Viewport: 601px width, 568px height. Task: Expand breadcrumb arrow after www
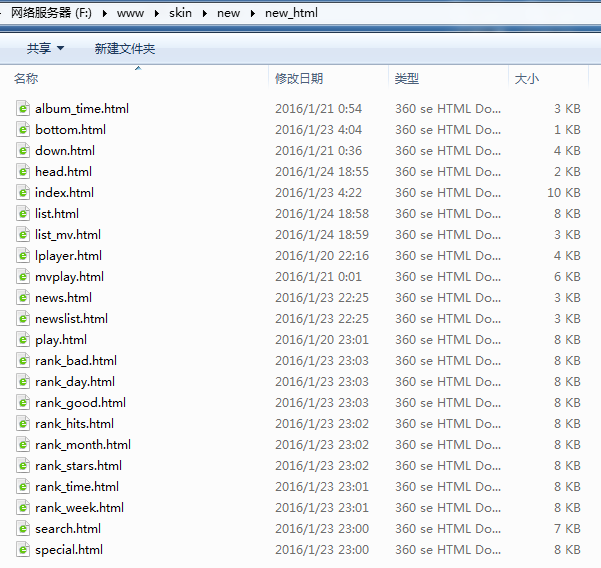coord(157,13)
